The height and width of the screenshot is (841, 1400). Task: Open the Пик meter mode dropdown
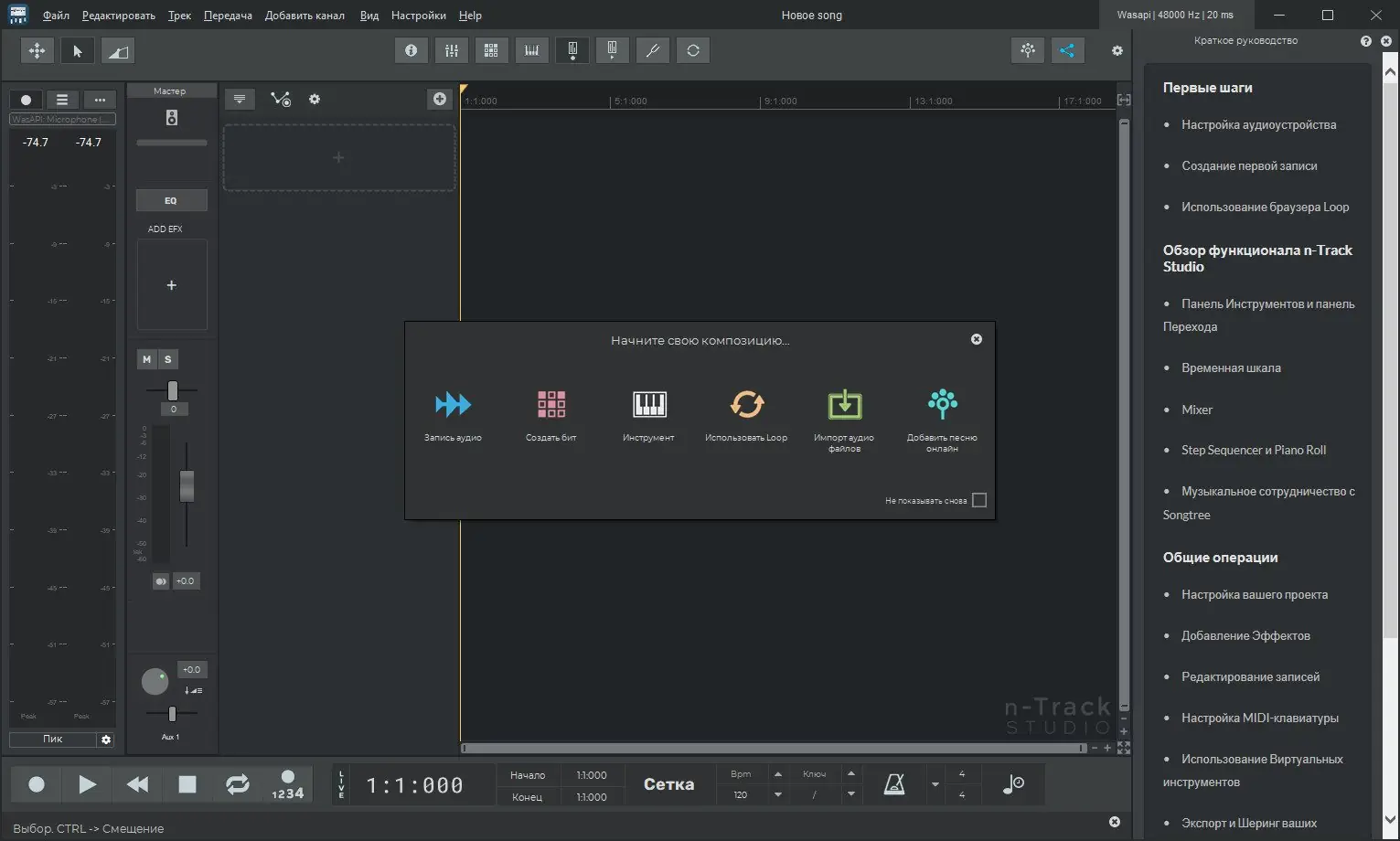coord(53,739)
